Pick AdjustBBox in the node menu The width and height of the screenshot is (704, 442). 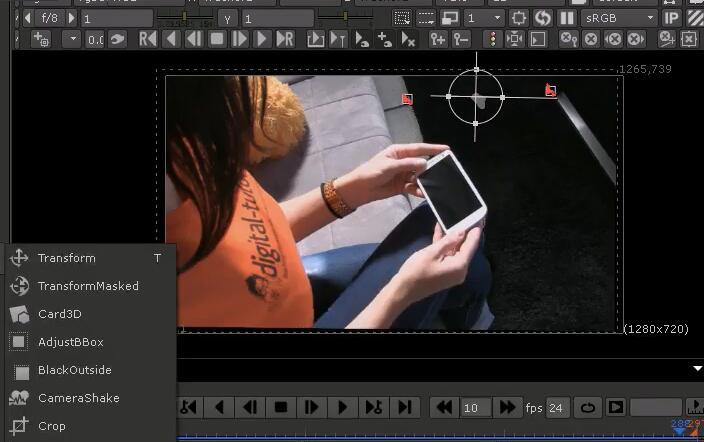(x=90, y=342)
